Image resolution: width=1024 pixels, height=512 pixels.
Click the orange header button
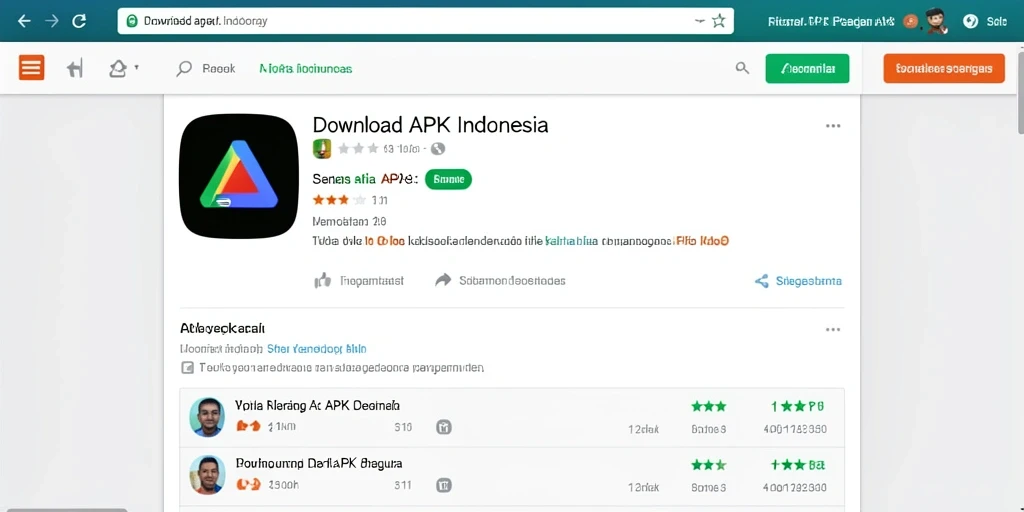pos(944,69)
